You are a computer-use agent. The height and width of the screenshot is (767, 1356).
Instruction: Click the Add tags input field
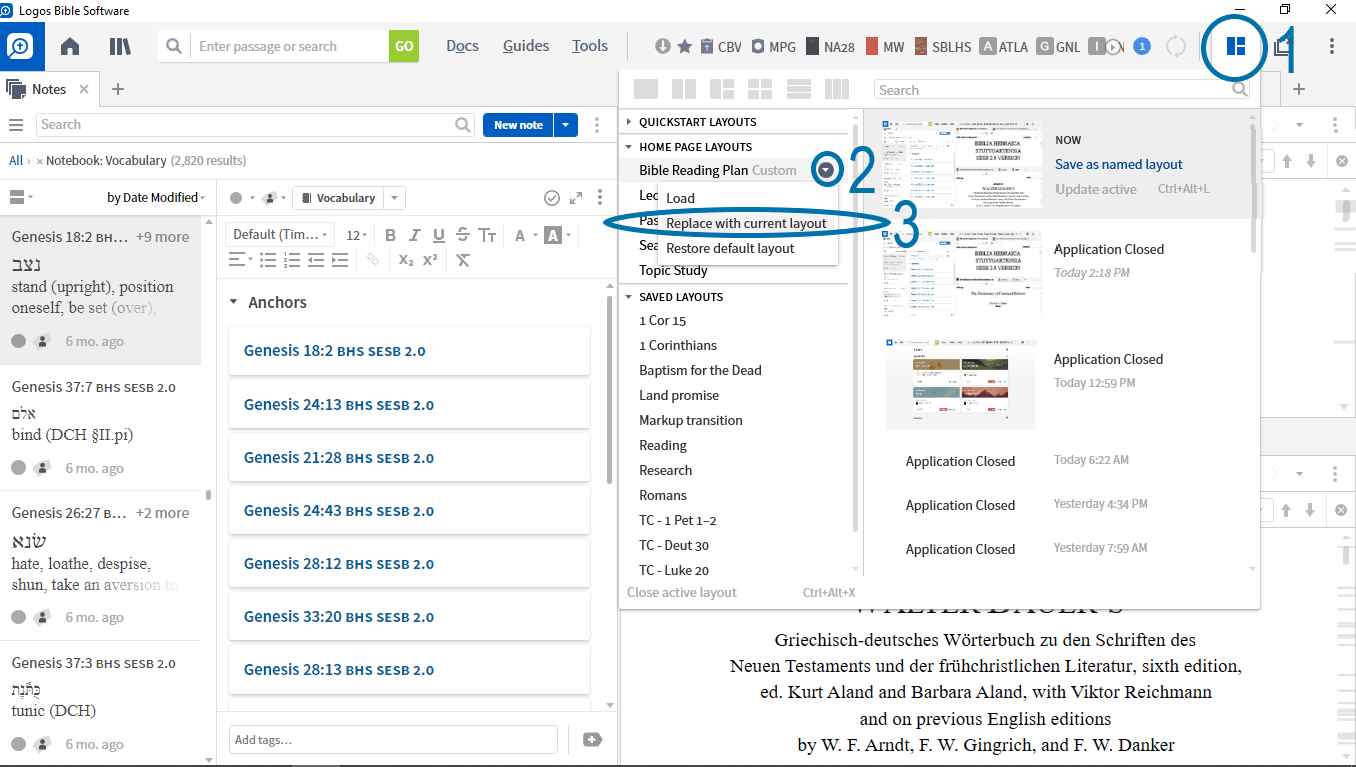coord(392,740)
